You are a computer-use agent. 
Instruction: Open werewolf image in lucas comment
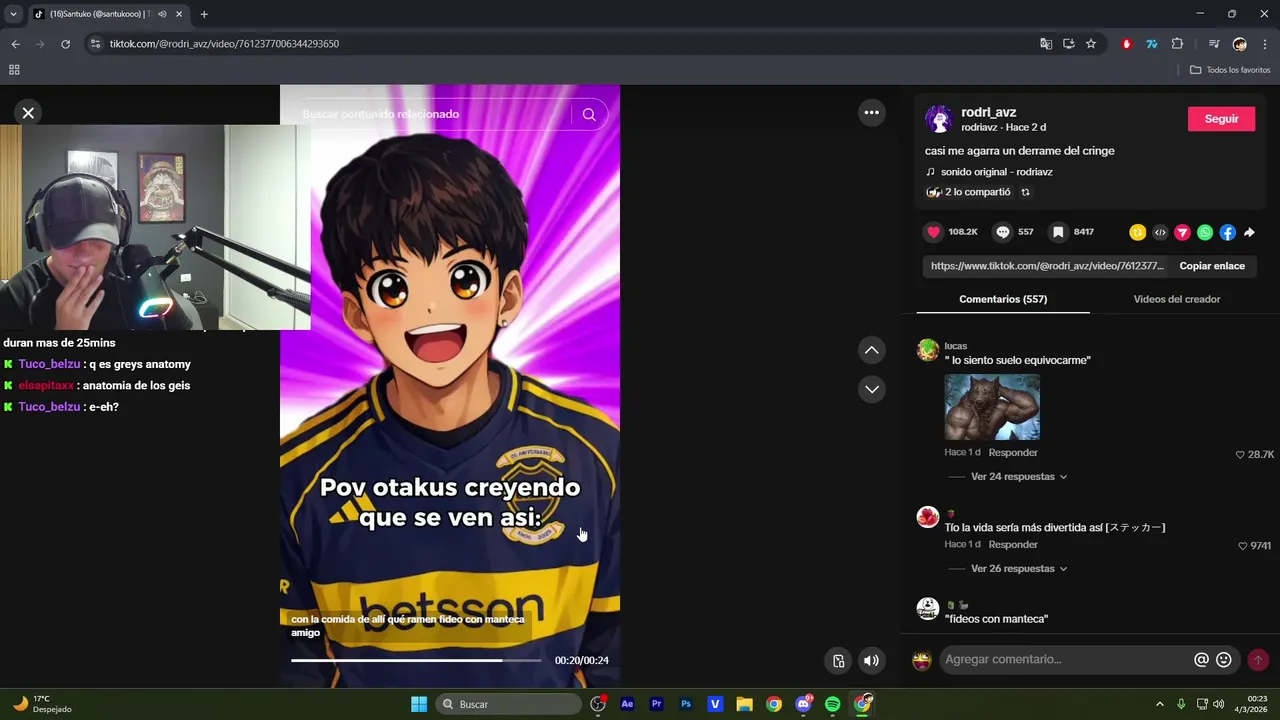pyautogui.click(x=992, y=407)
